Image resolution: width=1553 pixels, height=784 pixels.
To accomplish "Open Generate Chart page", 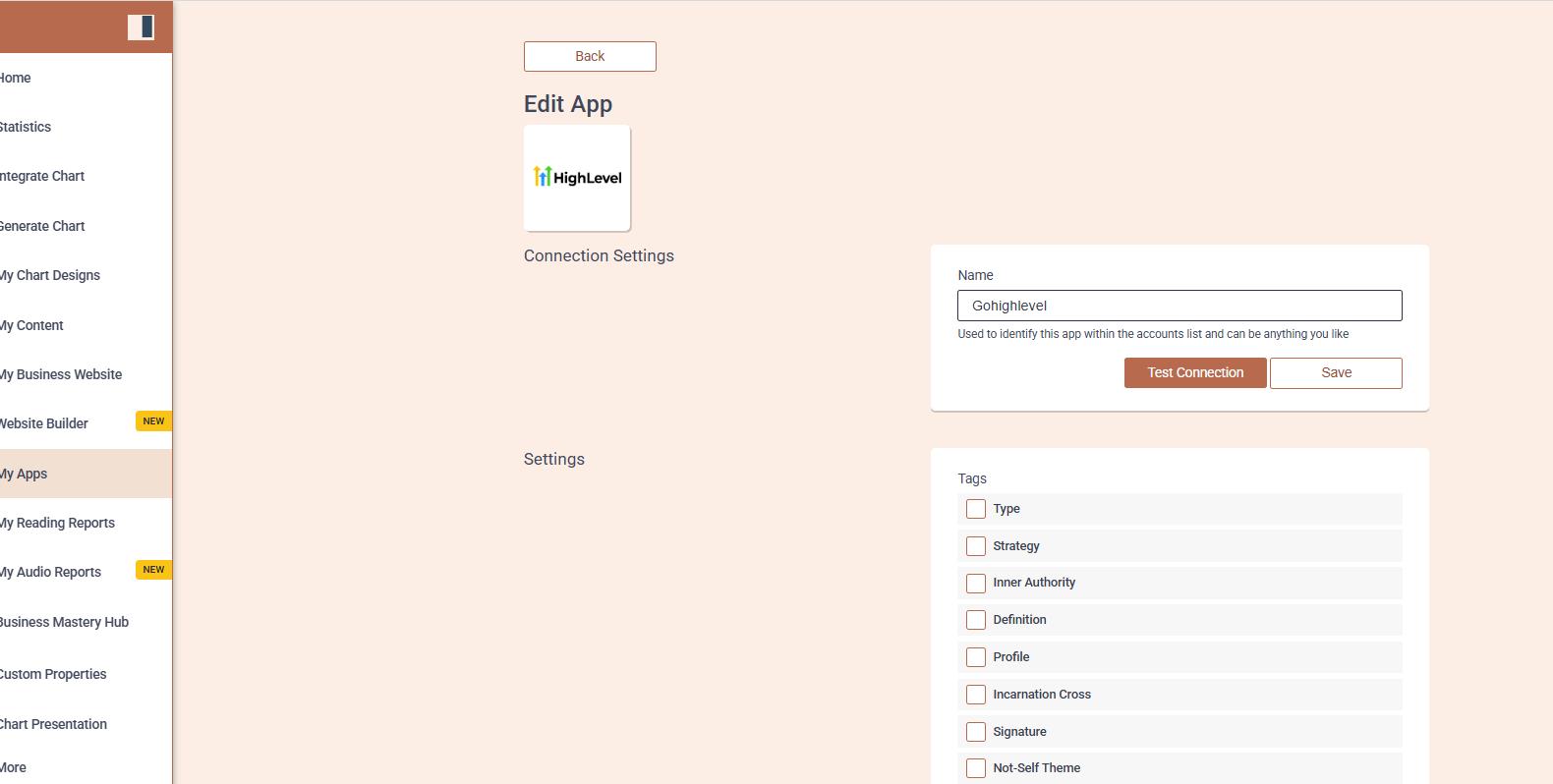I will (41, 226).
